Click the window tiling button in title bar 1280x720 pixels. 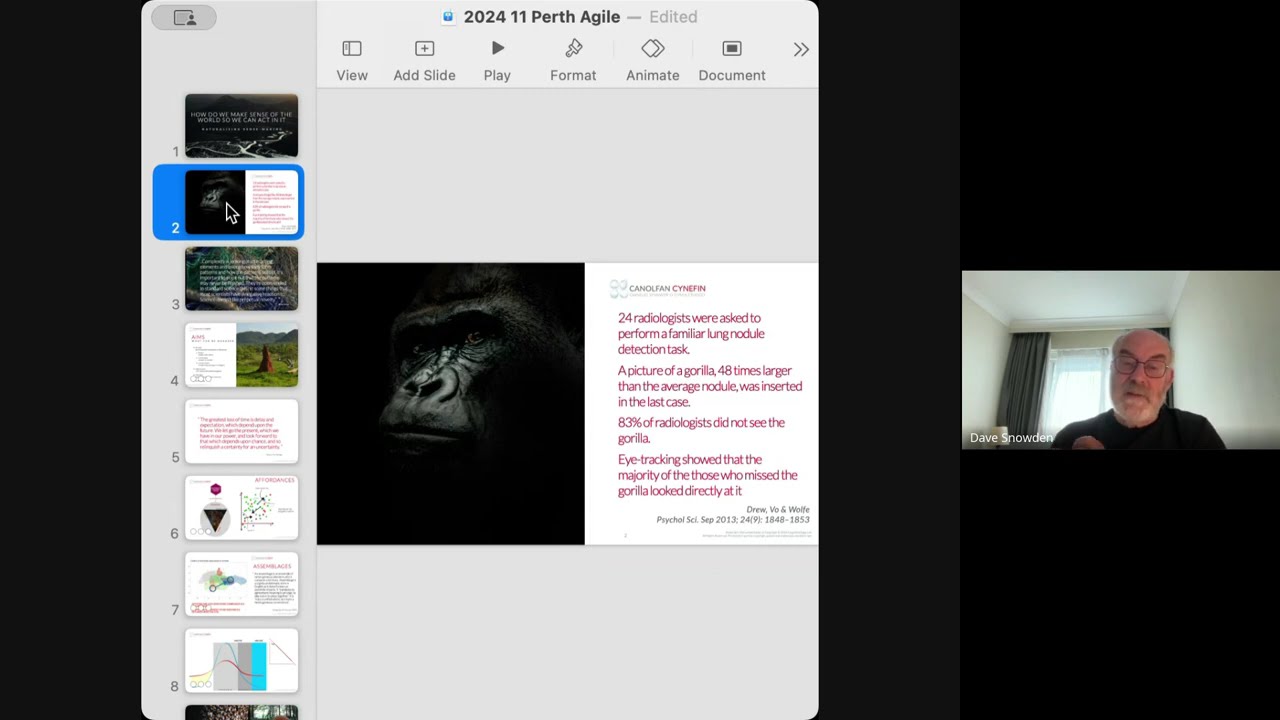tap(185, 17)
